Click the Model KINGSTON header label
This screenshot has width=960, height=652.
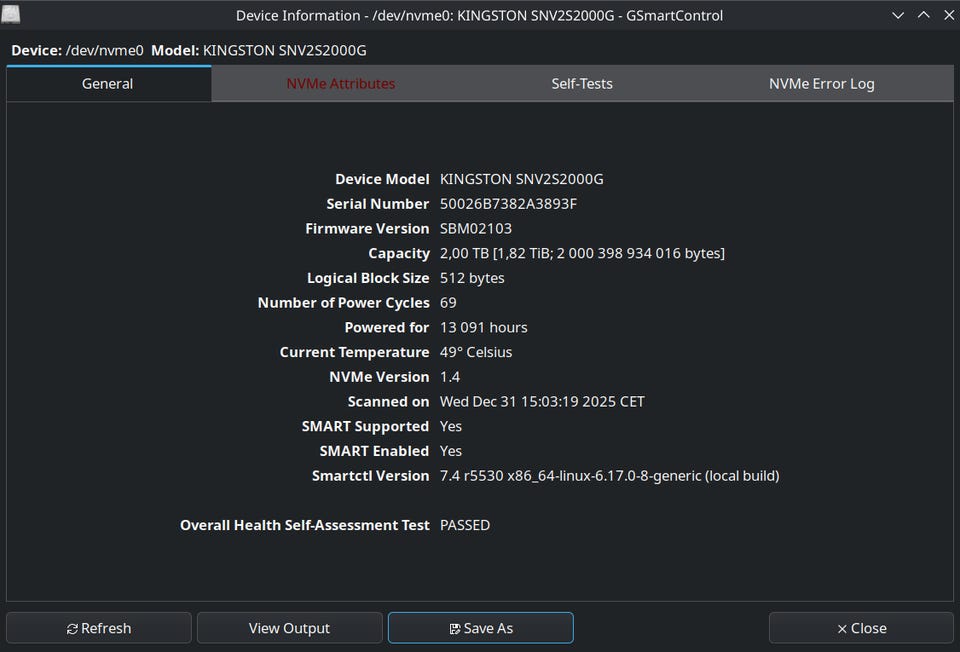pyautogui.click(x=259, y=50)
